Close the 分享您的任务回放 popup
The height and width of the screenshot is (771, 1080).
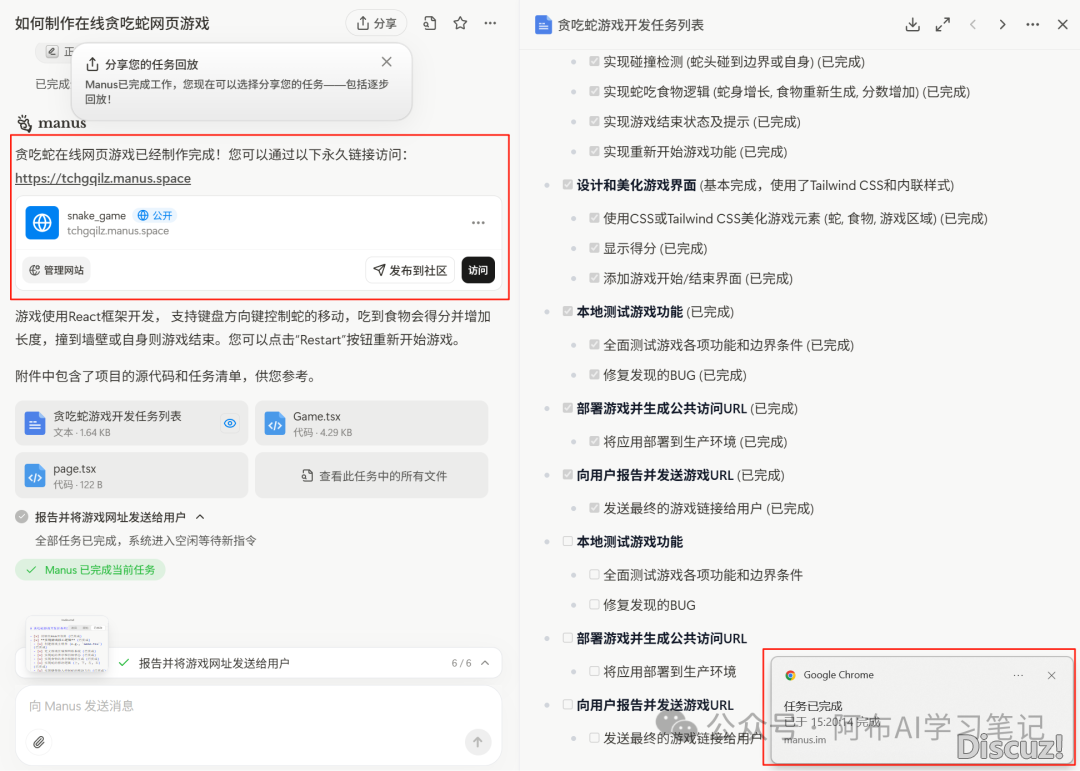click(x=386, y=62)
